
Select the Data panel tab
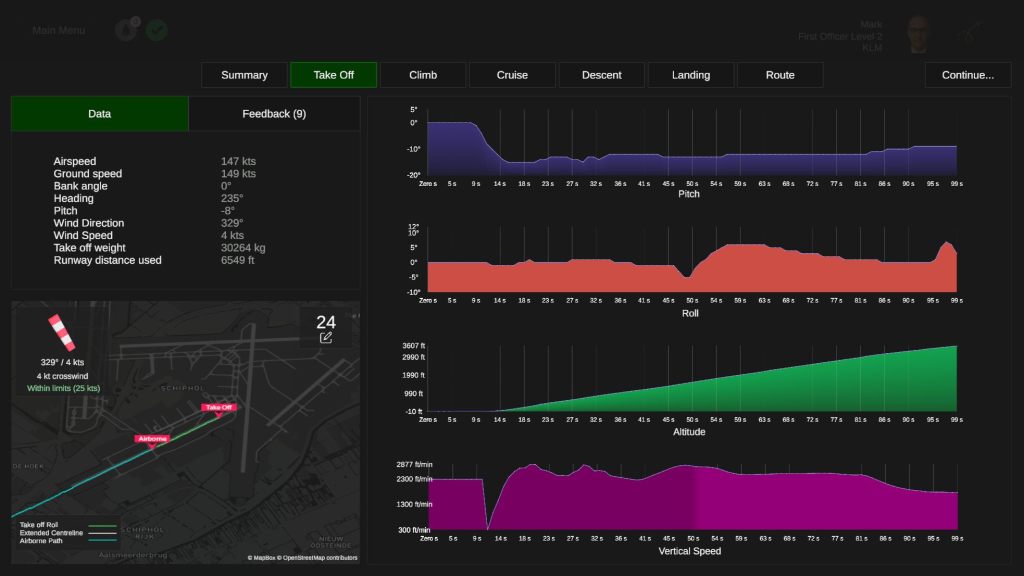(x=100, y=114)
